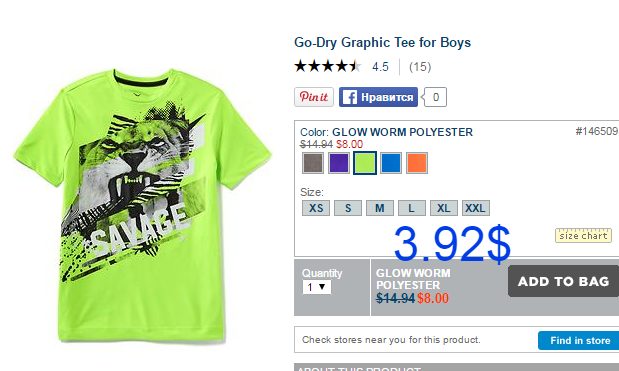The width and height of the screenshot is (619, 371).
Task: Choose size XXL
Action: 476,208
